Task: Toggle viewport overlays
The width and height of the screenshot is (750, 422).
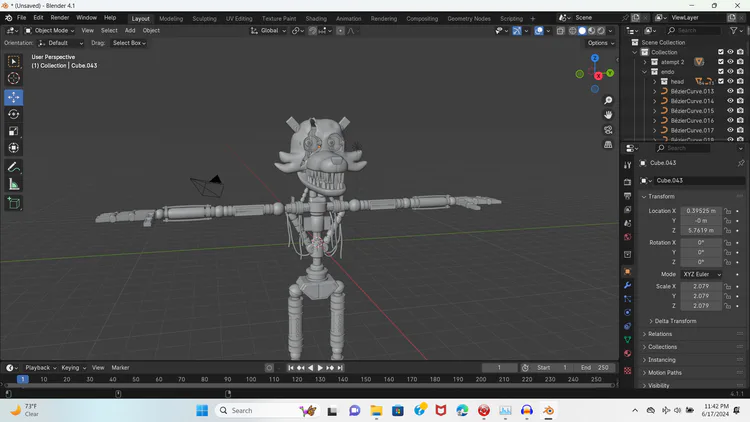Action: point(539,31)
